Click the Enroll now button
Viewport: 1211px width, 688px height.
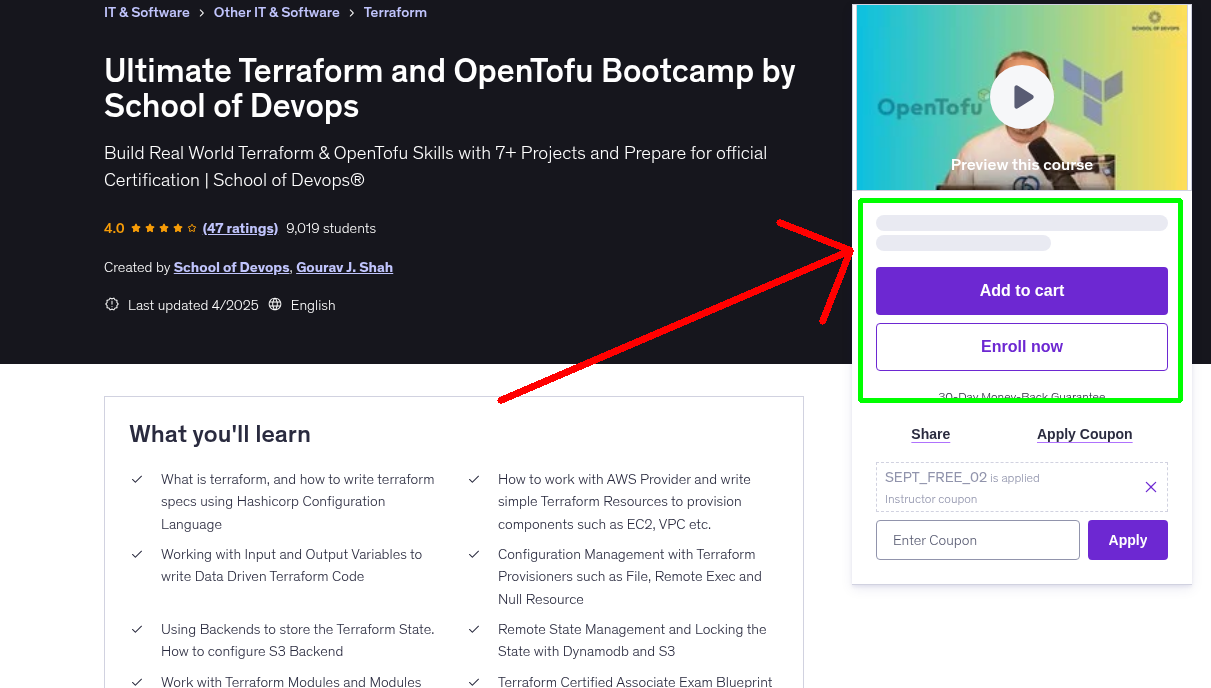point(1022,347)
